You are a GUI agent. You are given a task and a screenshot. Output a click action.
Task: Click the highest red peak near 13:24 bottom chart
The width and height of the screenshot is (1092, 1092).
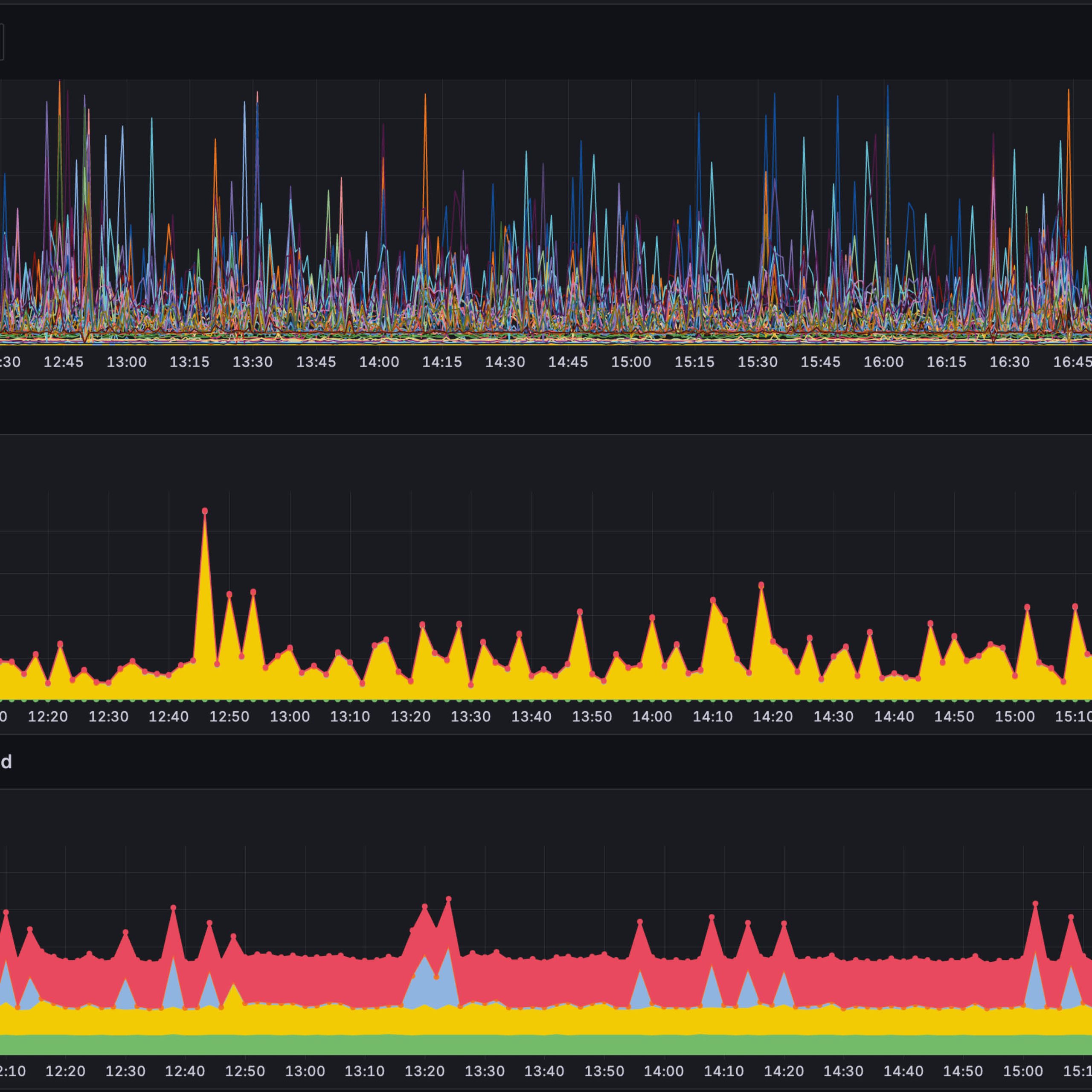click(448, 899)
